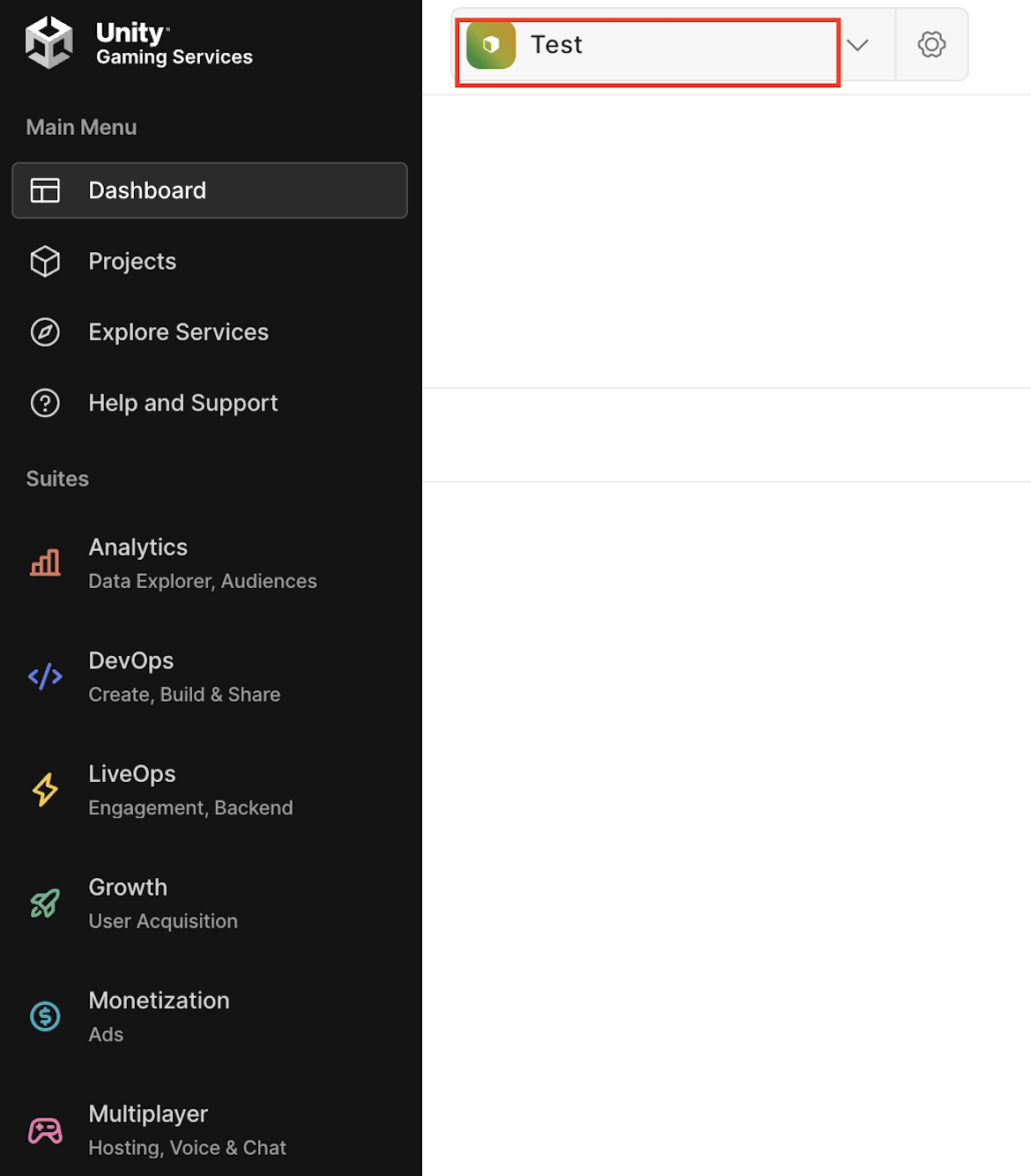Open the Growth suite entry
The image size is (1031, 1176).
210,903
